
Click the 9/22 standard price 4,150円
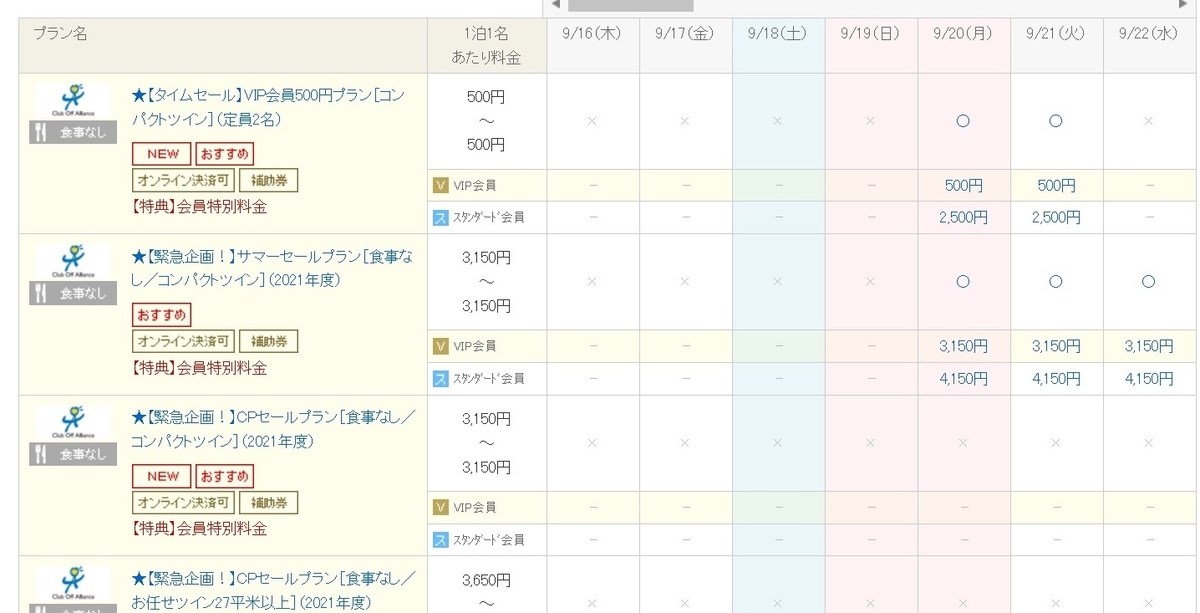[x=1148, y=379]
